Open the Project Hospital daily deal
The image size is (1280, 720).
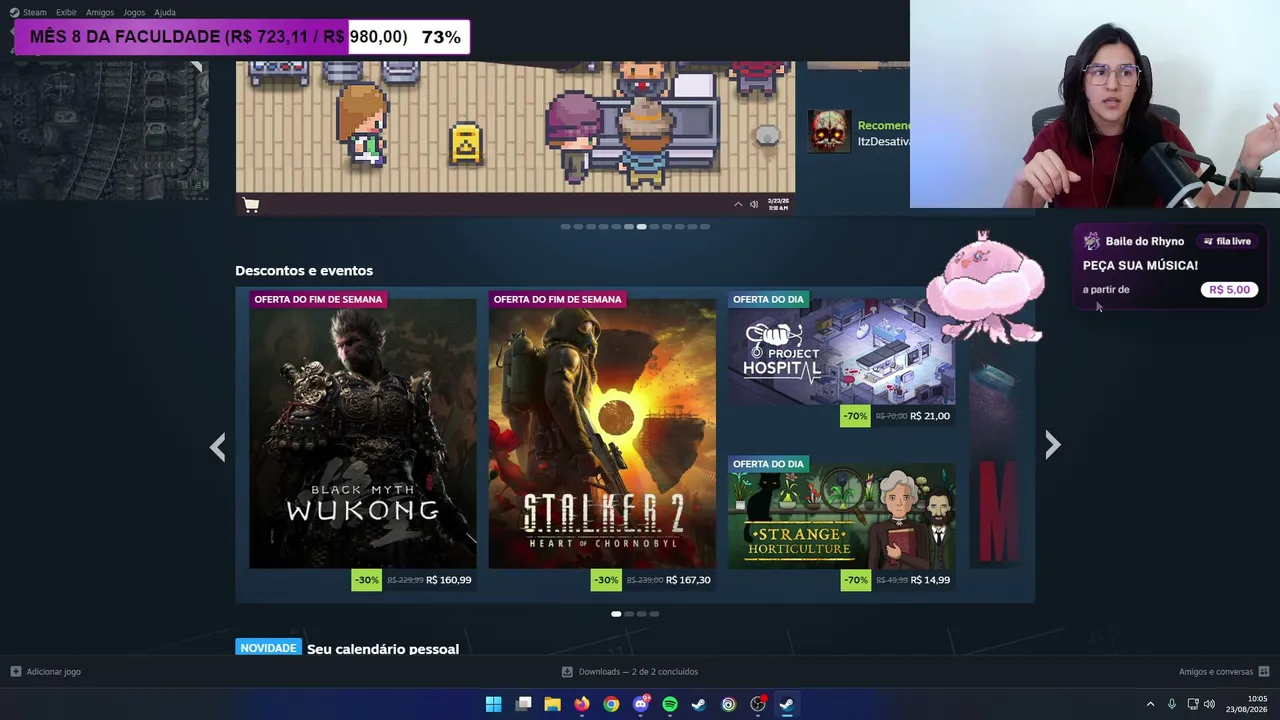pyautogui.click(x=841, y=351)
